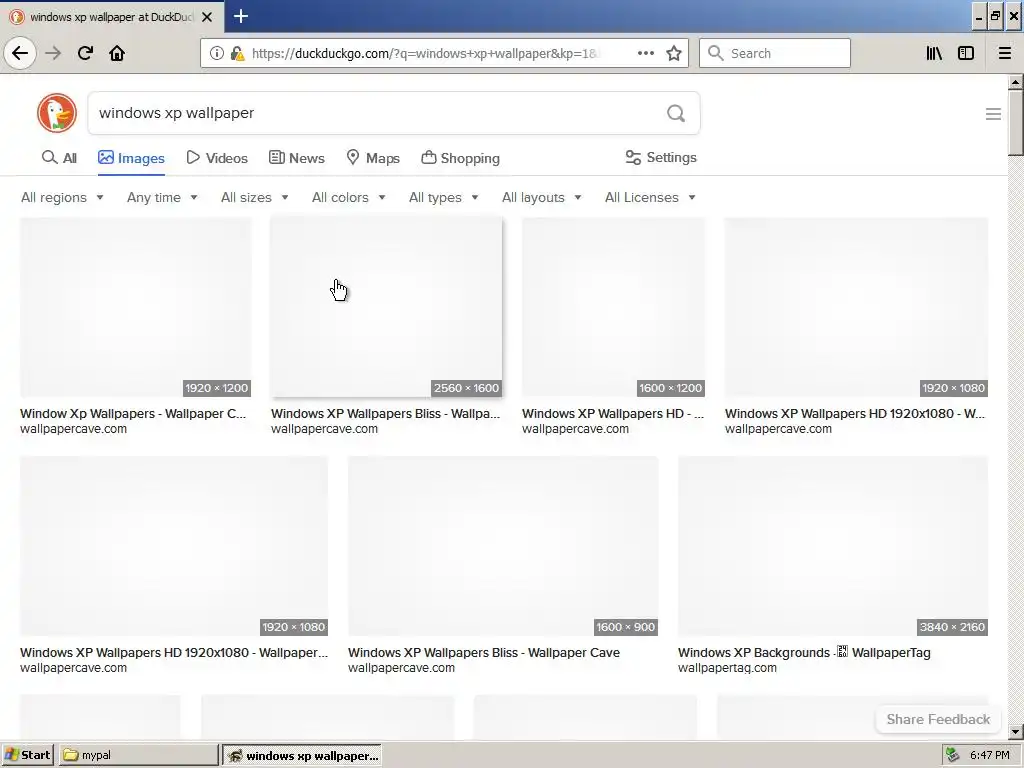Open the browser home page
The width and height of the screenshot is (1024, 768).
(x=117, y=53)
